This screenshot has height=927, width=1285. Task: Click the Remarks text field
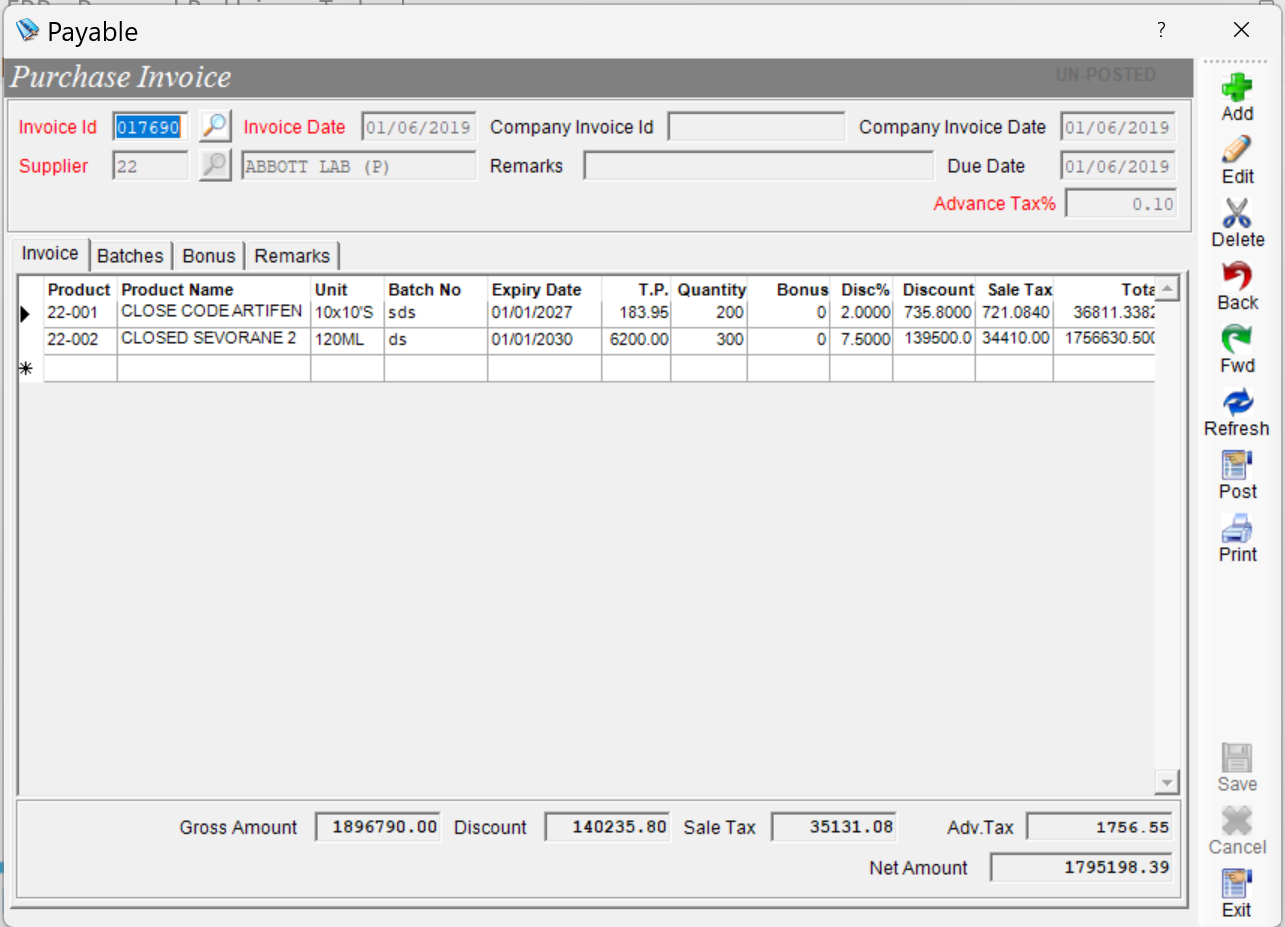758,166
